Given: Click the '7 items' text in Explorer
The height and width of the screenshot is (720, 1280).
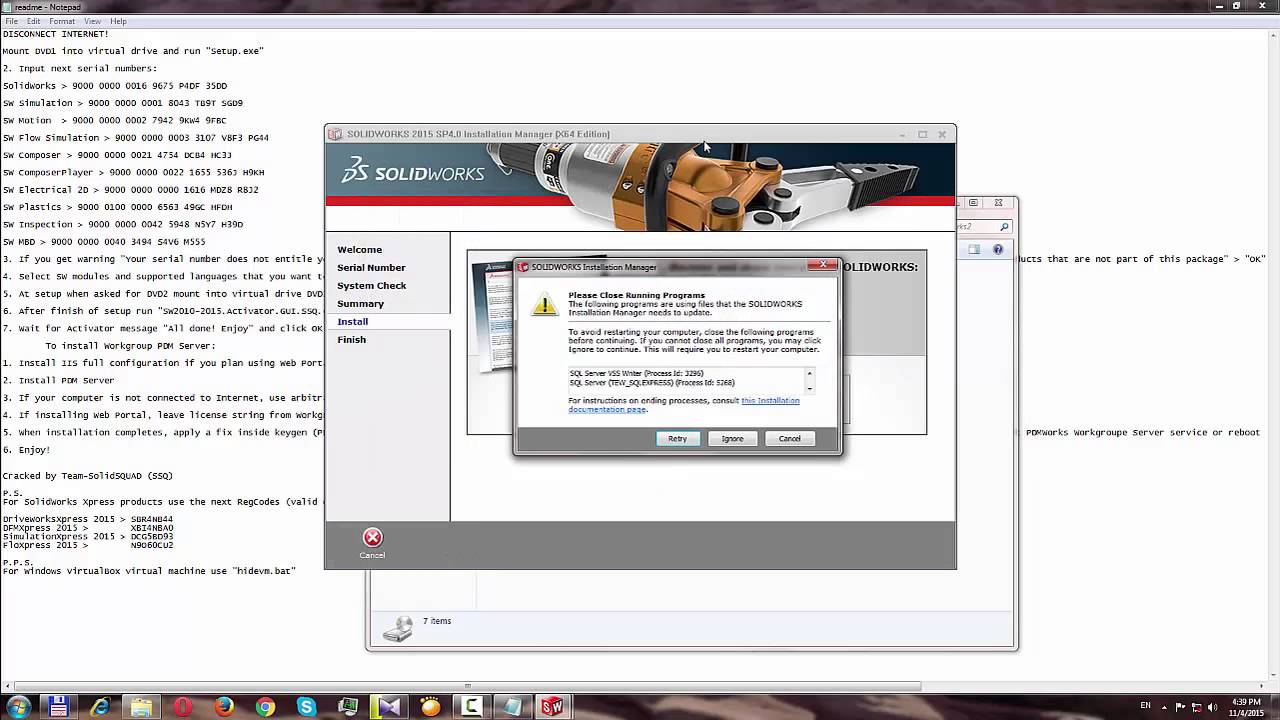Looking at the screenshot, I should pyautogui.click(x=437, y=621).
